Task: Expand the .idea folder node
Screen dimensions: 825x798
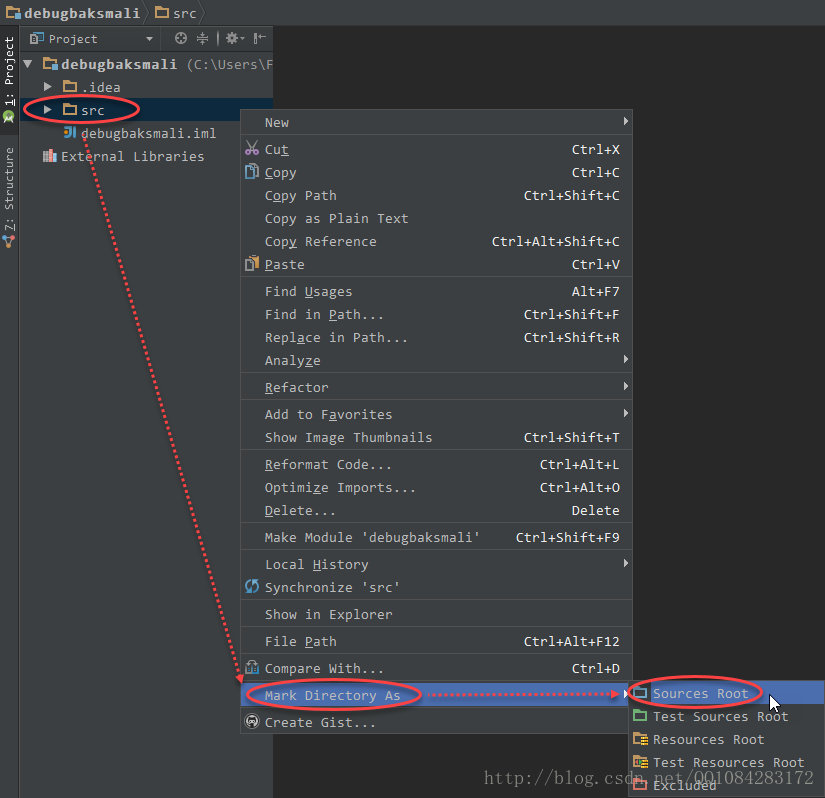Action: click(47, 86)
